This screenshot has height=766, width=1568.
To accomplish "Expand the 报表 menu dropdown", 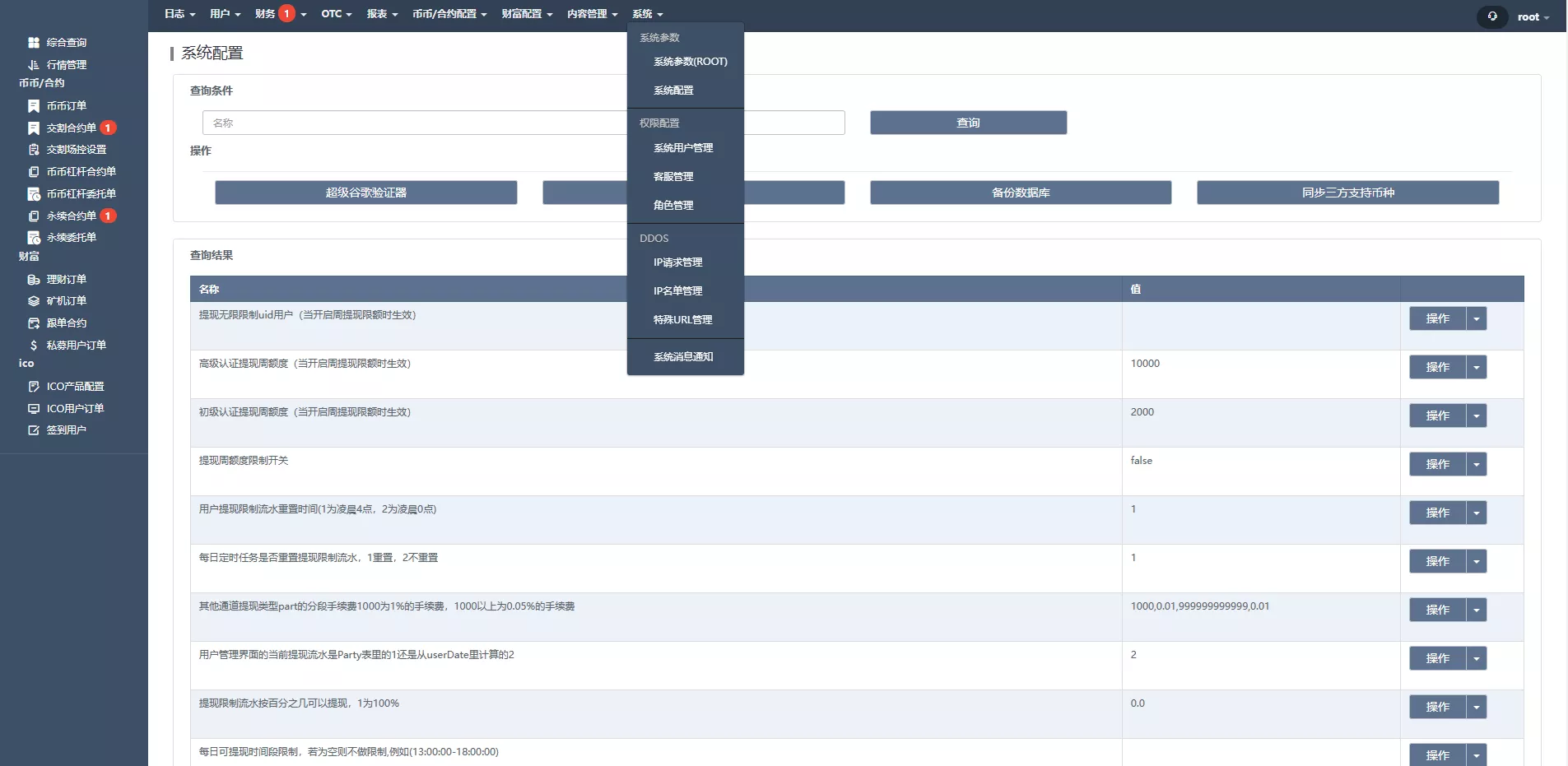I will pyautogui.click(x=382, y=14).
